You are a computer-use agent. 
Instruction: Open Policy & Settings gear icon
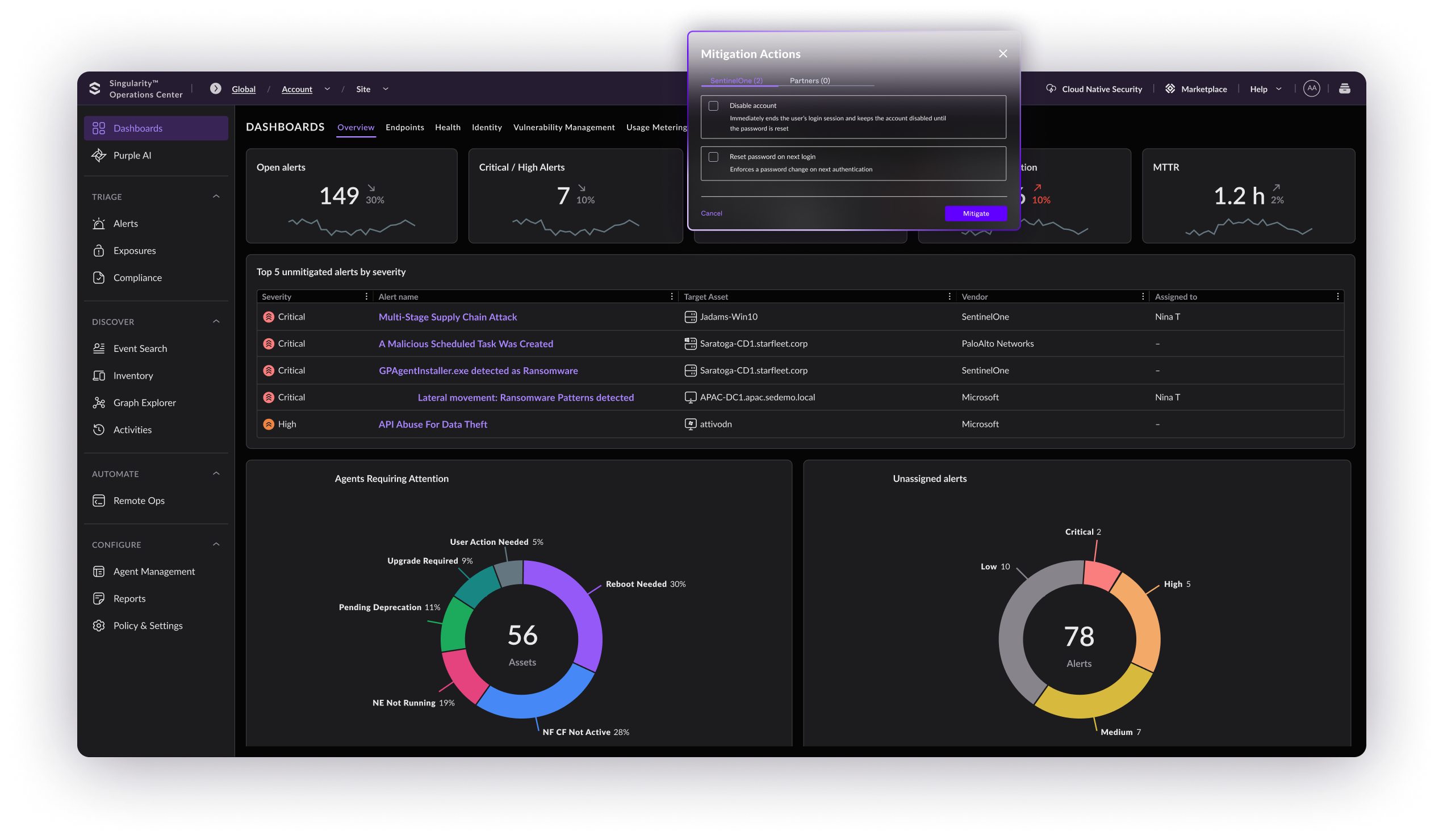(x=98, y=625)
